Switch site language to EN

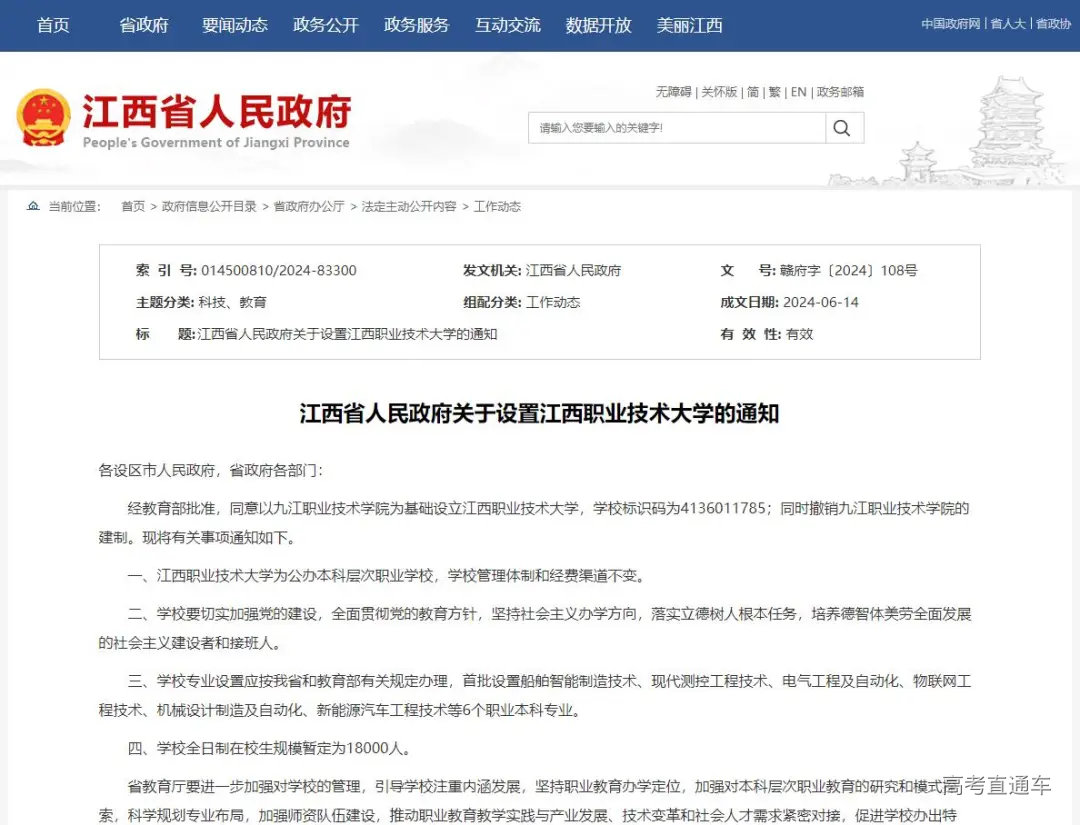point(798,92)
